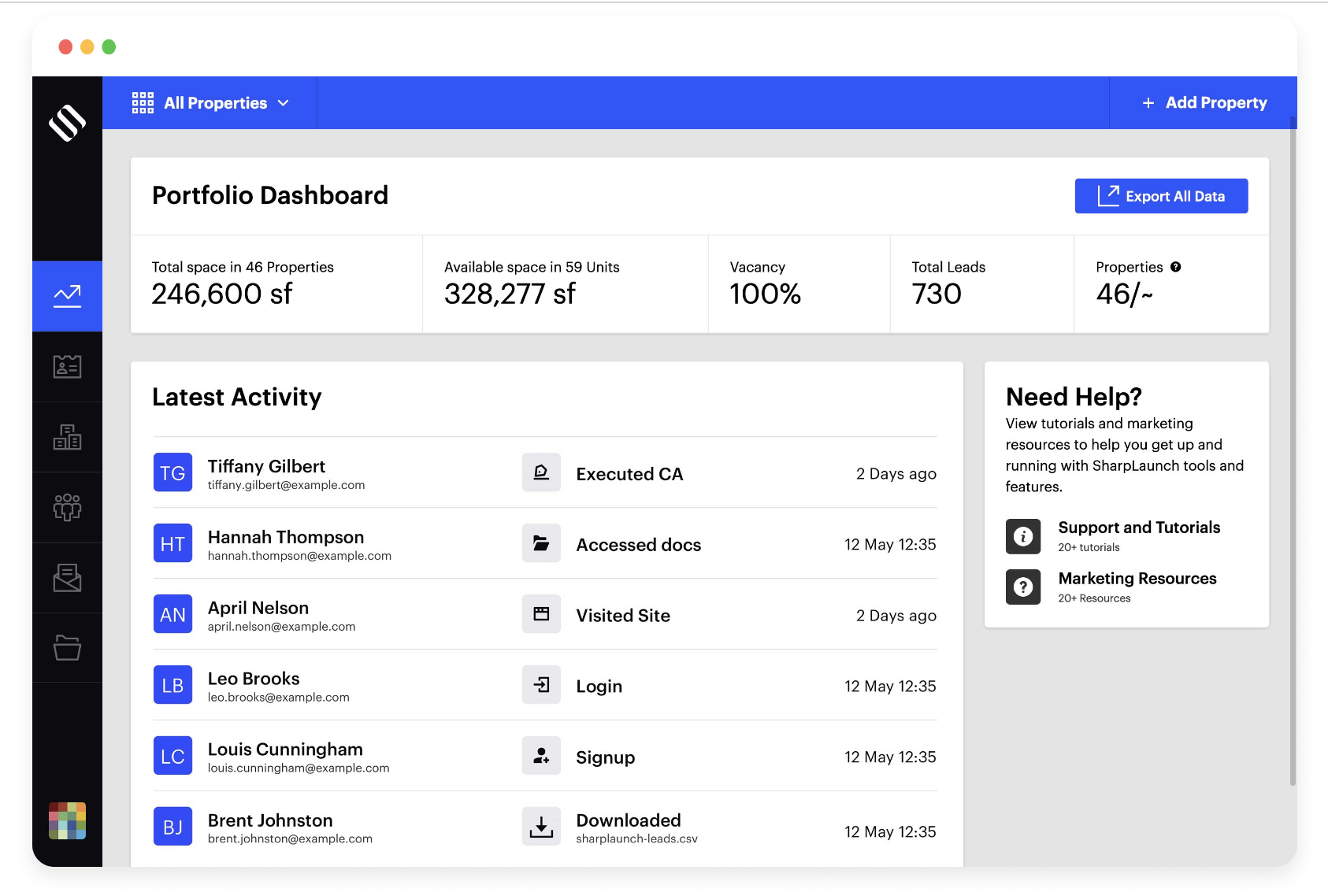Click Tiffany Gilbert's name
The width and height of the screenshot is (1328, 896).
pos(266,466)
